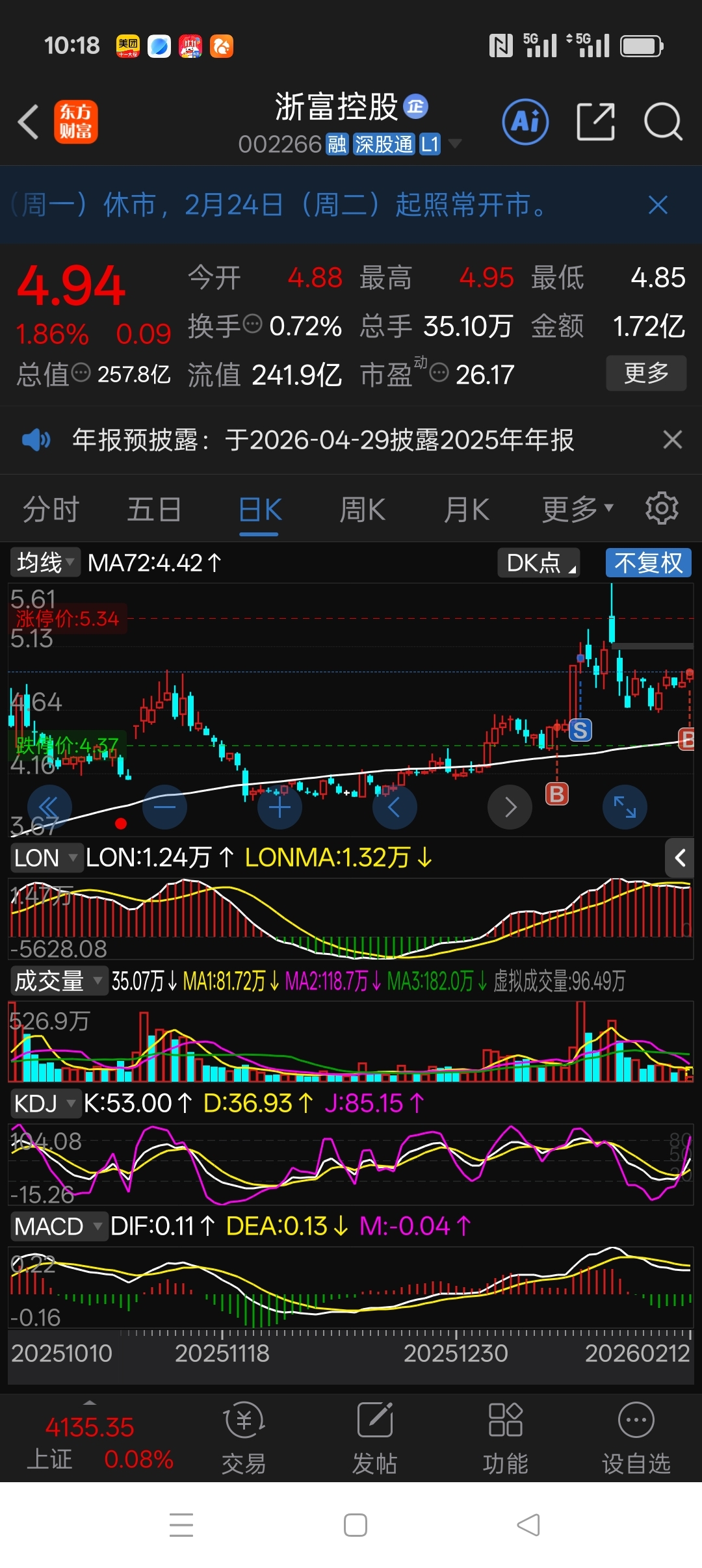The height and width of the screenshot is (1568, 702).
Task: Open the LON indicator dropdown
Action: coord(46,858)
